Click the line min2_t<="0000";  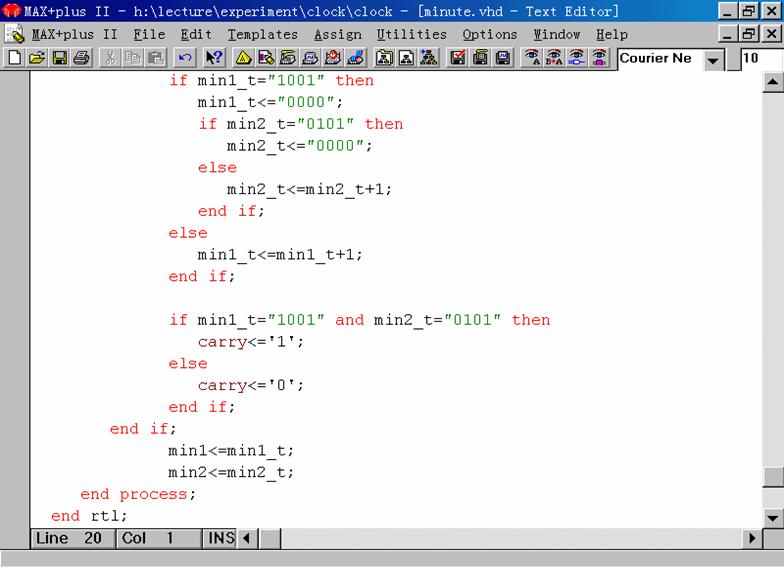(300, 146)
